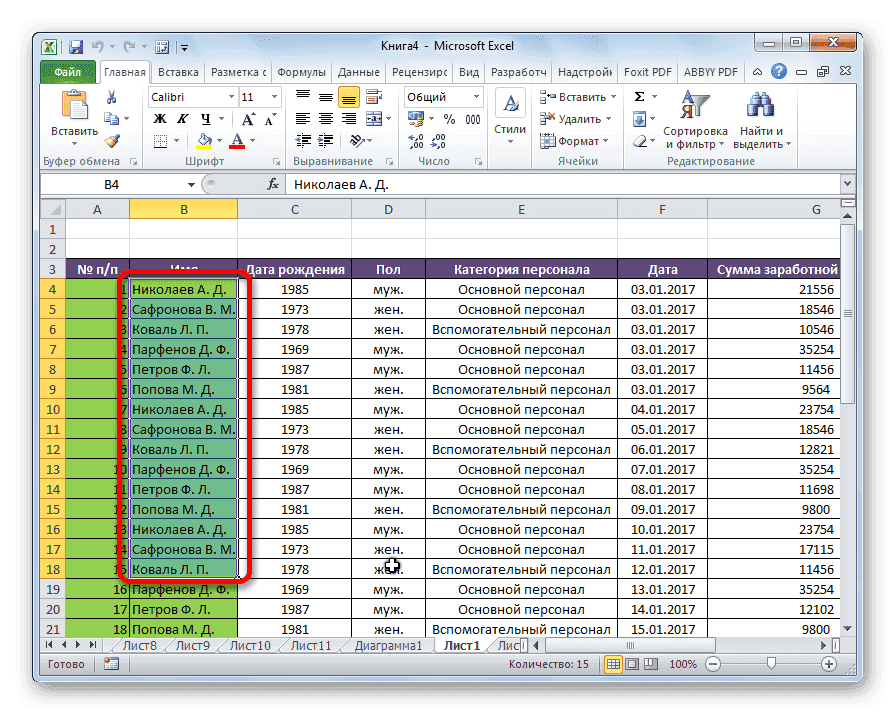Image resolution: width=896 pixels, height=715 pixels.
Task: Click the AutoSum Σ icon
Action: 639,94
